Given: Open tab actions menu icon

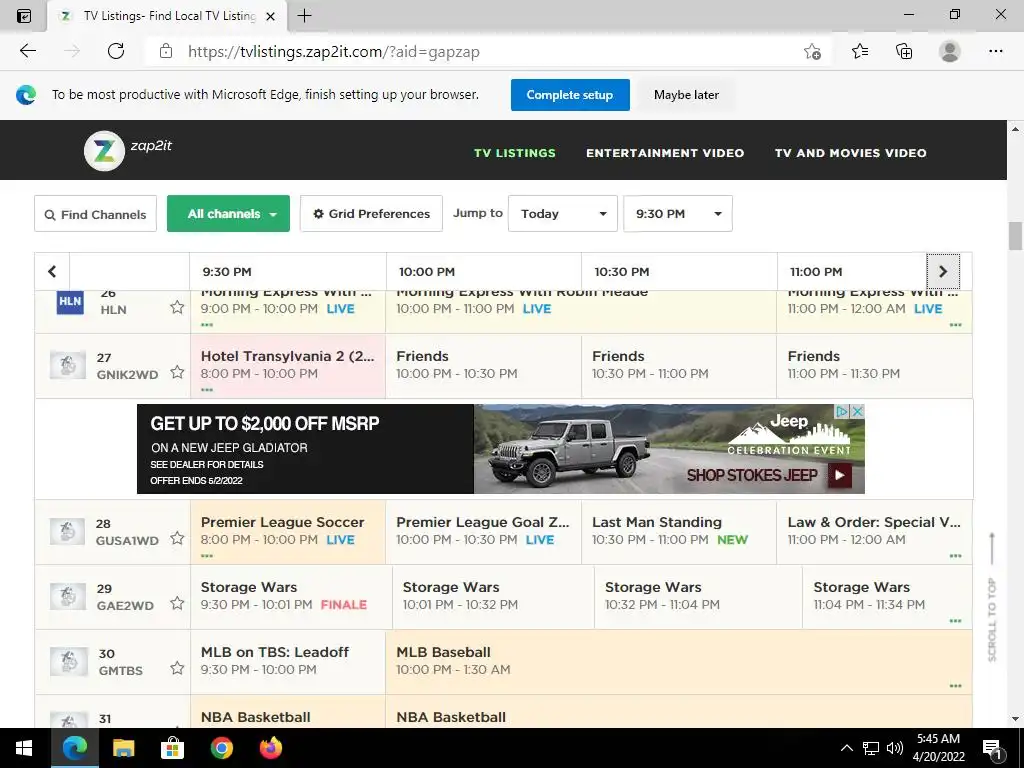Looking at the screenshot, I should tap(24, 16).
